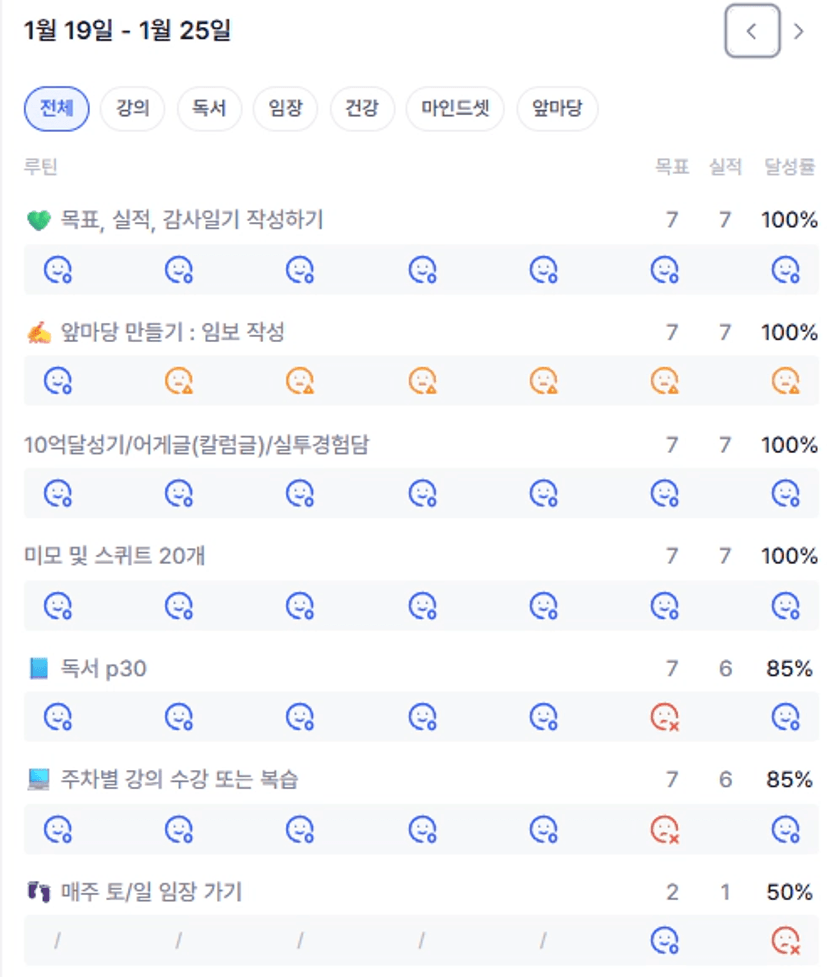Switch to the 강의 category tab
The image size is (827, 977).
click(133, 109)
